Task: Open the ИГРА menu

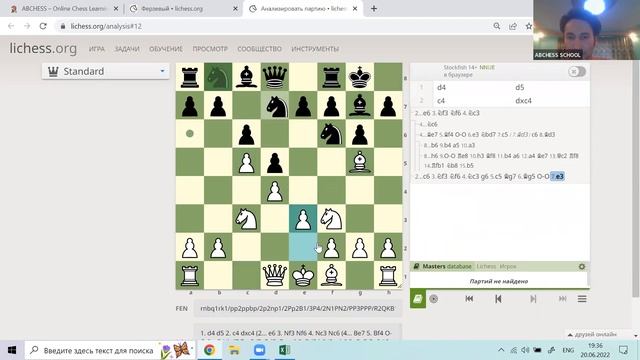Action: coord(97,49)
